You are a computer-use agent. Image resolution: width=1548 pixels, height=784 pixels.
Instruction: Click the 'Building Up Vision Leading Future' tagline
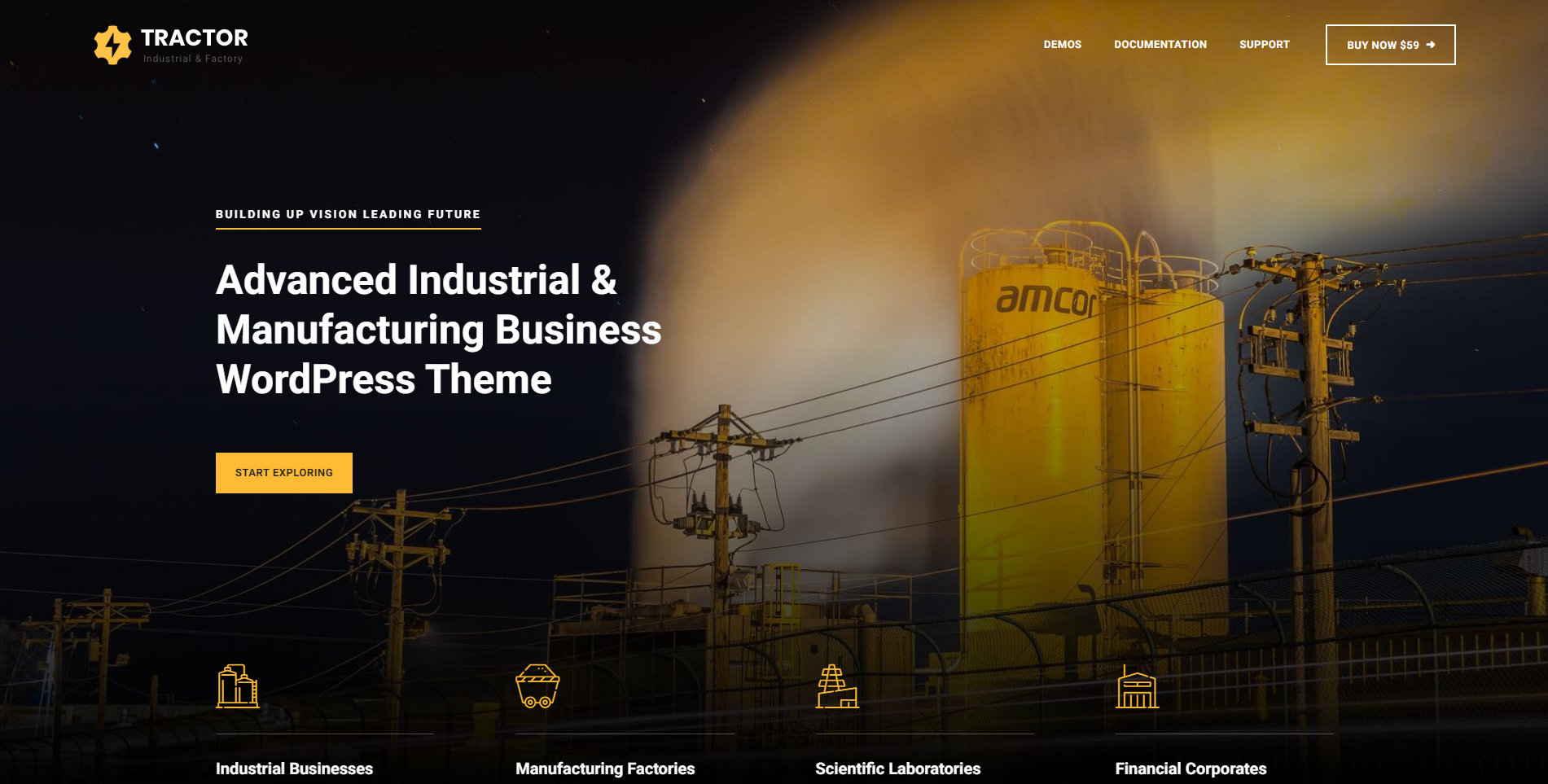click(x=348, y=214)
